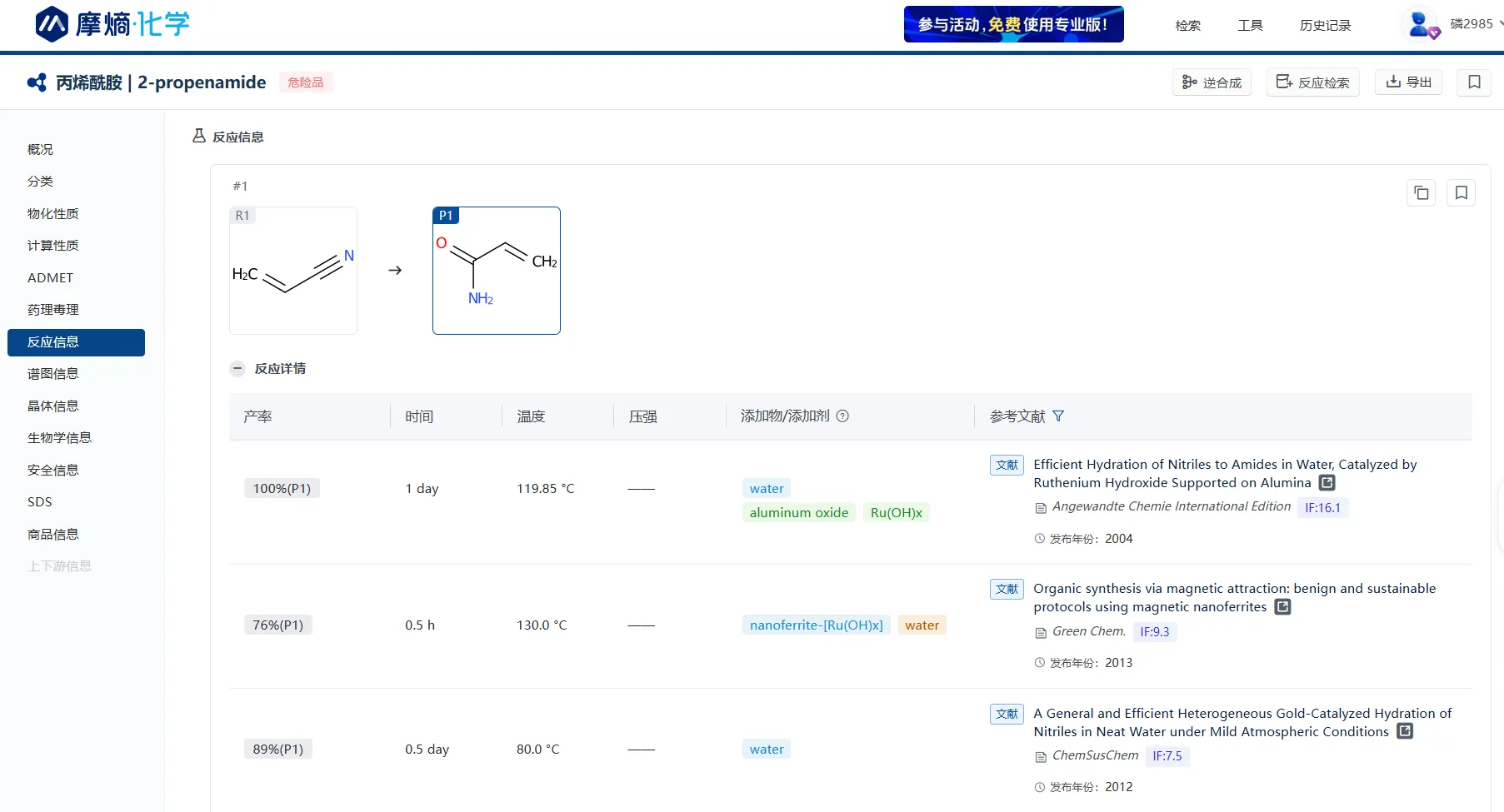Screen dimensions: 1504x812
Task: Click the orange water tag in 76% row
Action: point(922,625)
